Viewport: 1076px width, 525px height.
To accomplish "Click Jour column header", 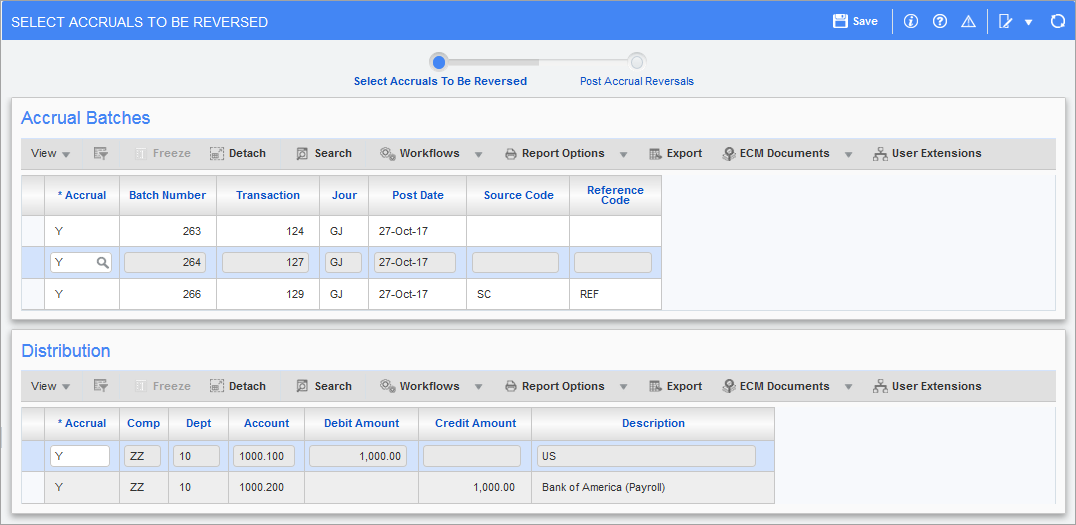I will [x=344, y=196].
